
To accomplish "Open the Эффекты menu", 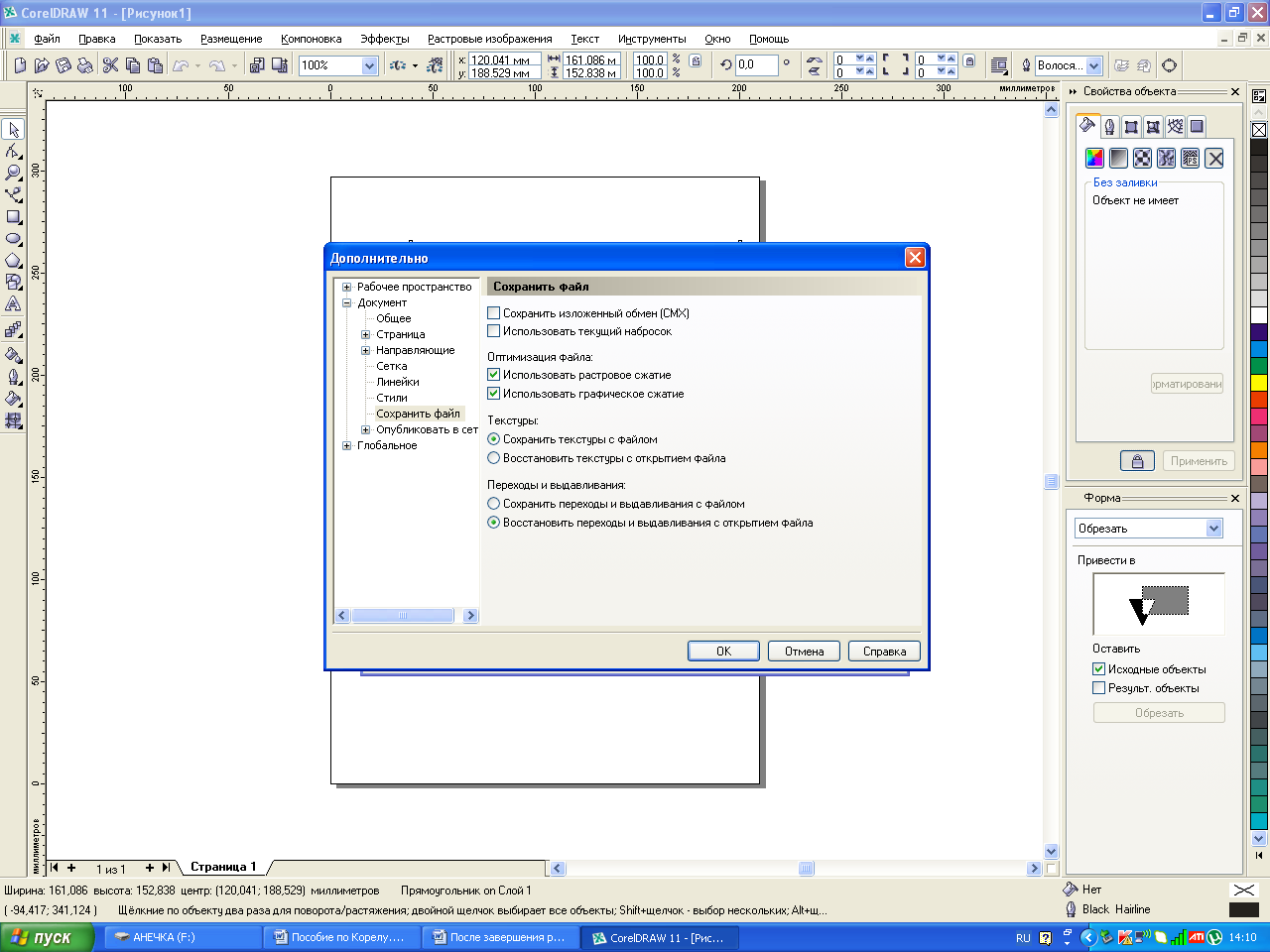I will coord(385,39).
